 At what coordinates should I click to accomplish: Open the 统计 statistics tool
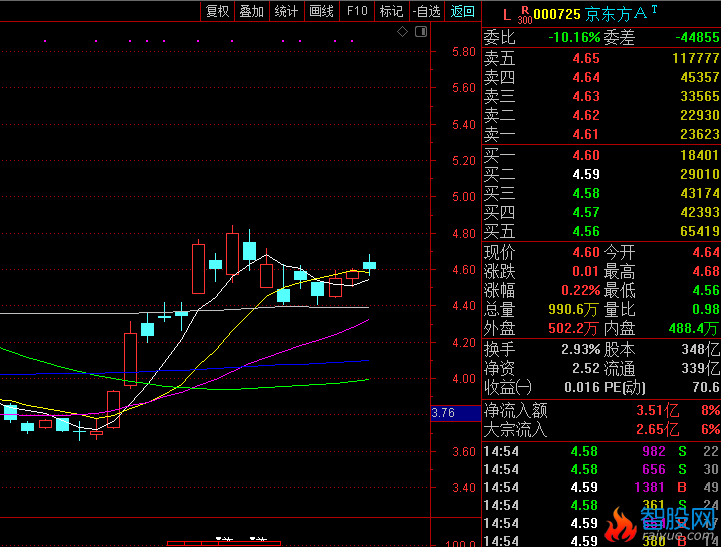(x=286, y=11)
